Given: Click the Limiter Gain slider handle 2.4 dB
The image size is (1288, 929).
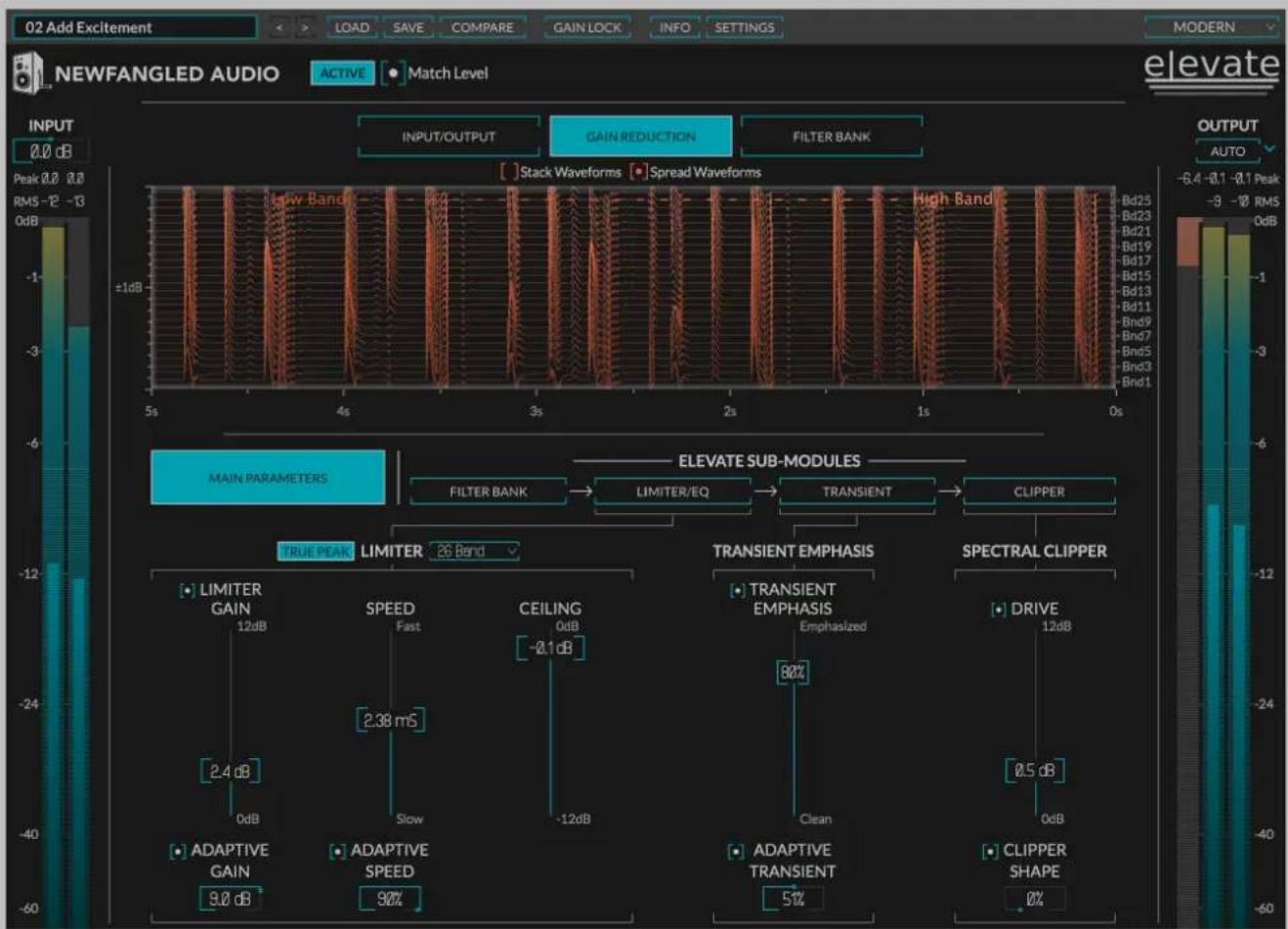Looking at the screenshot, I should click(231, 772).
